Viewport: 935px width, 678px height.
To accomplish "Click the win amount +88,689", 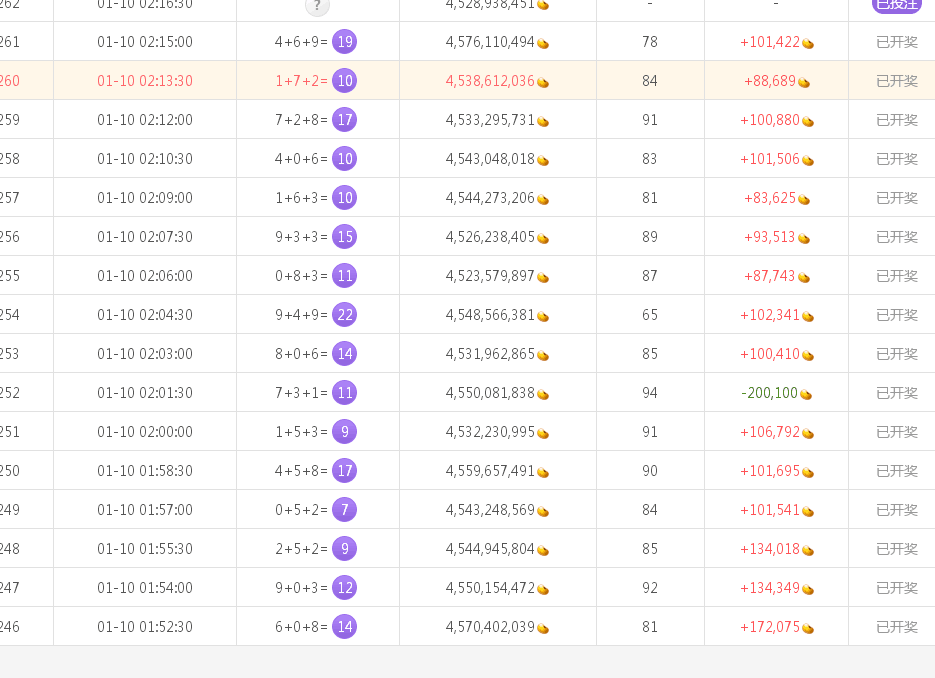I will tap(770, 81).
